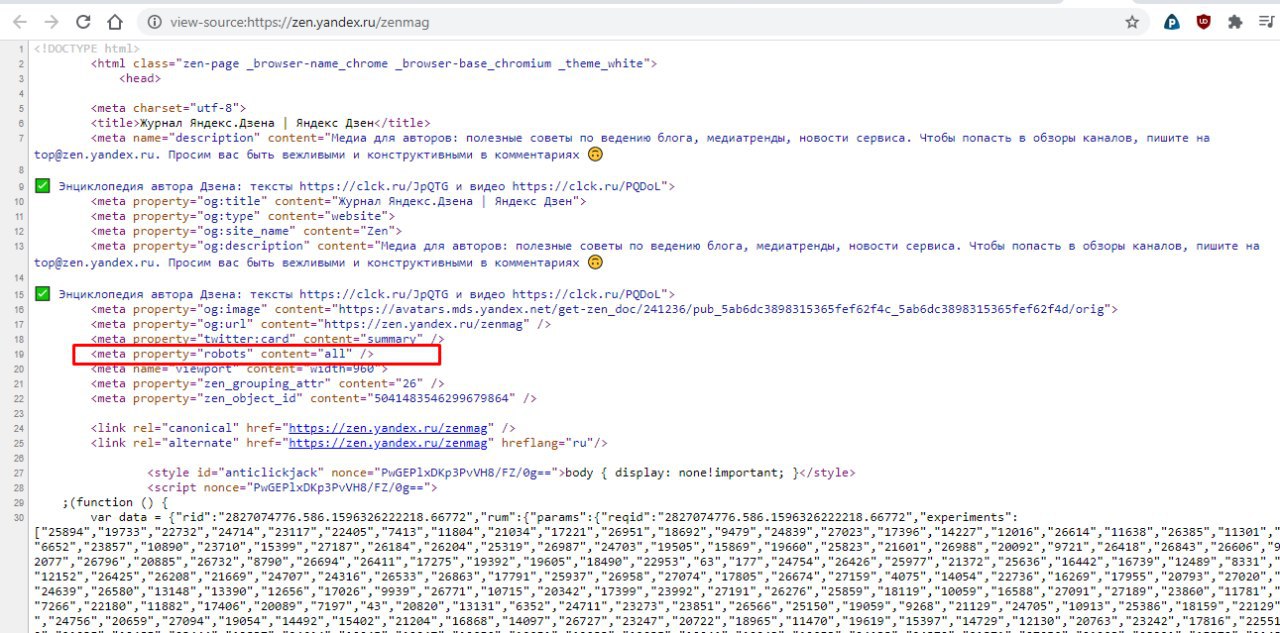Click the twitter:card content="summary" line
The width and height of the screenshot is (1280, 633).
268,340
